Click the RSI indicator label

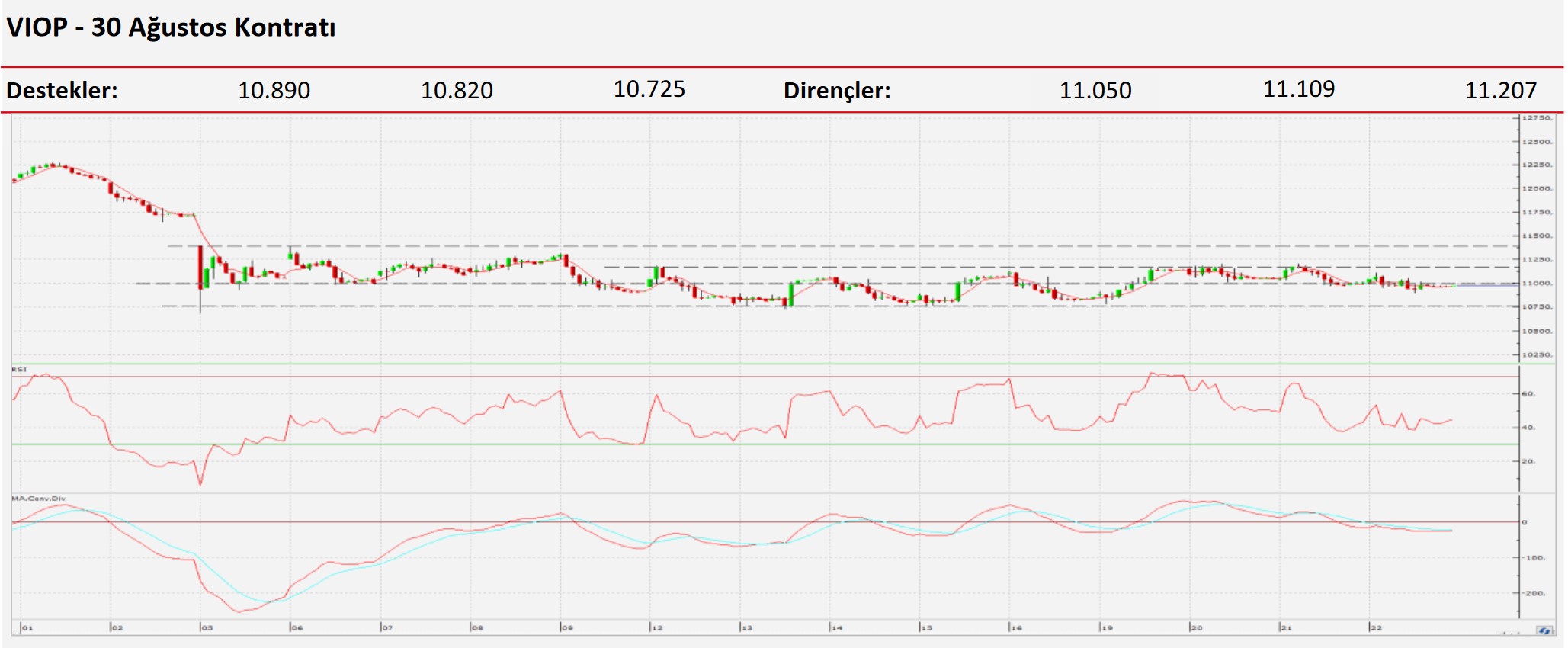[19, 370]
